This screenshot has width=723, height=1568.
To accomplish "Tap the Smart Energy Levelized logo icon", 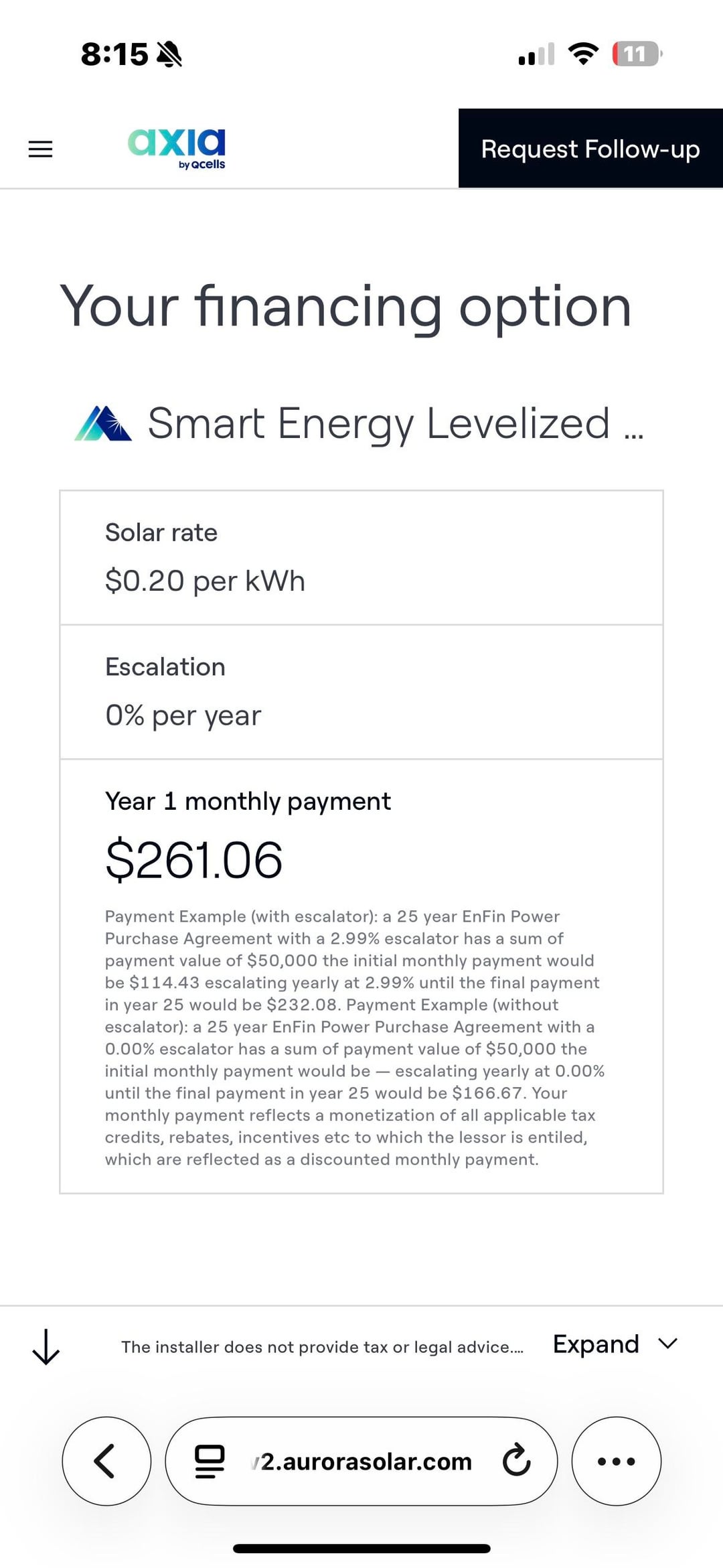I will pos(103,423).
